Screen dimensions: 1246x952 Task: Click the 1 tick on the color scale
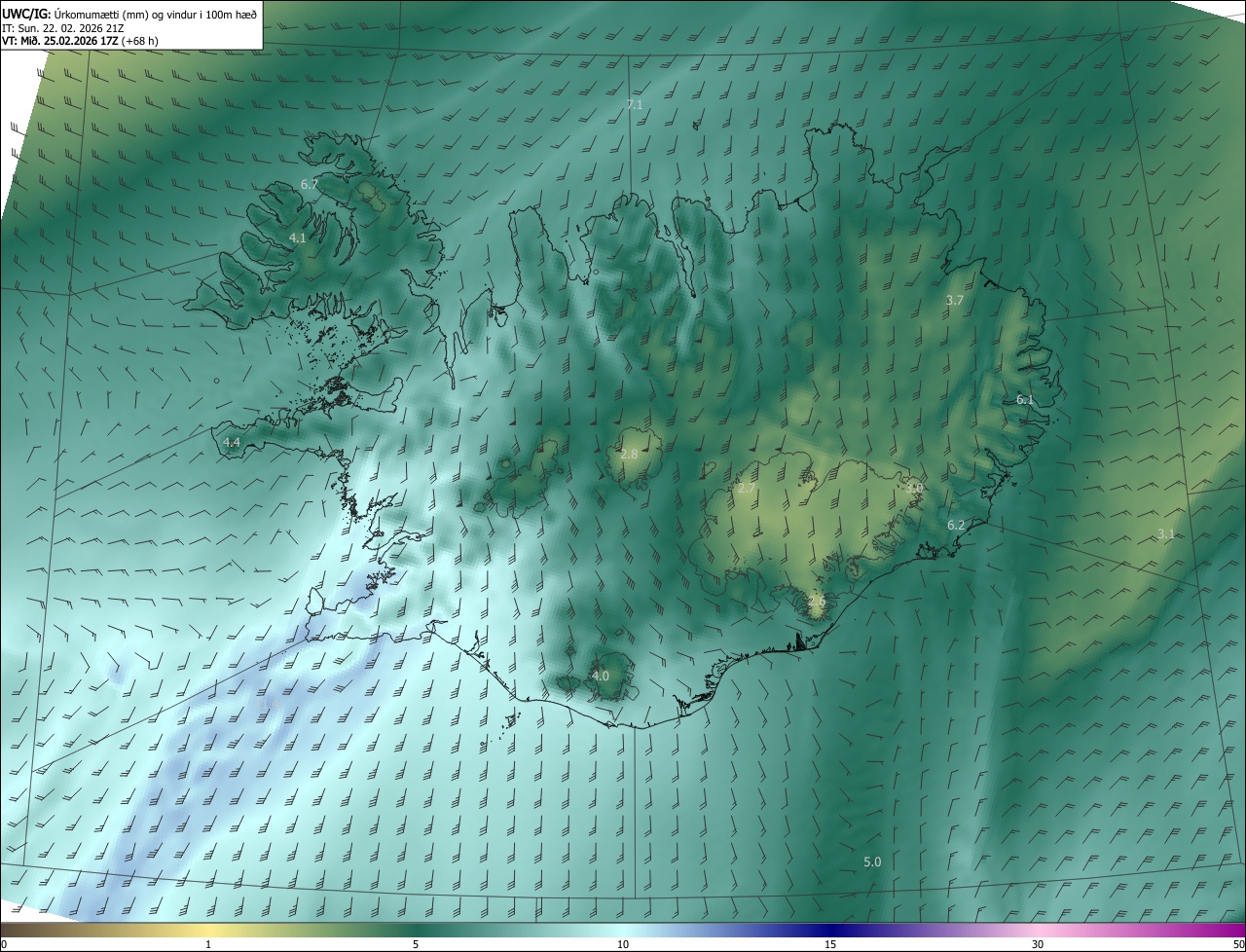208,945
